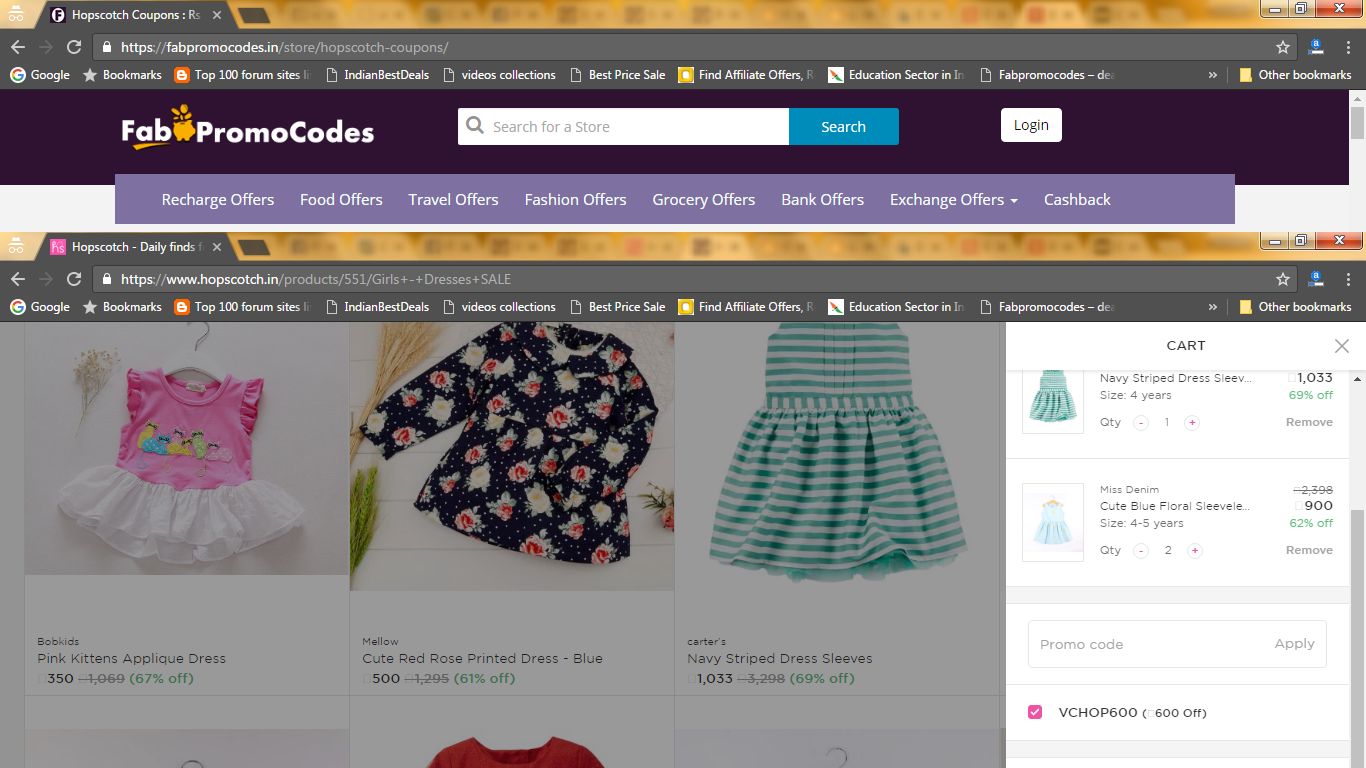1366x768 pixels.
Task: Decrease quantity of Cute Blue Floral dress
Action: pyautogui.click(x=1141, y=551)
